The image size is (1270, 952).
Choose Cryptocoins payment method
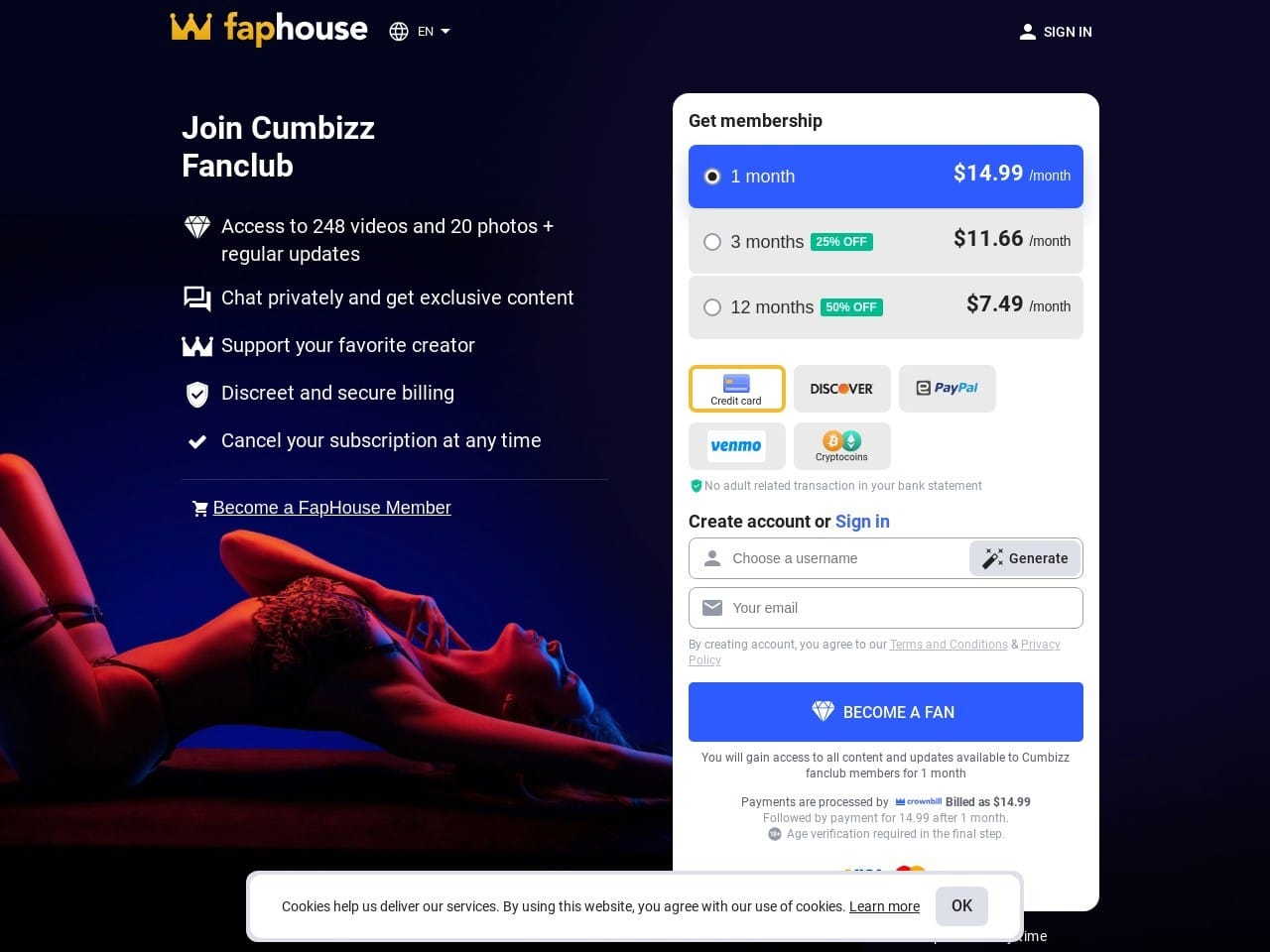tap(842, 446)
